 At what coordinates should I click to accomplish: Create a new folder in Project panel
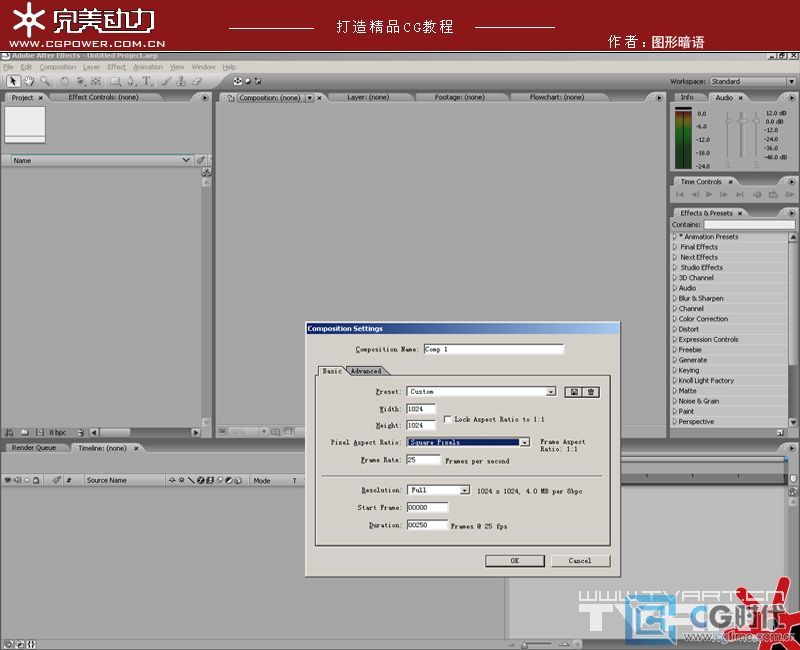pos(24,432)
